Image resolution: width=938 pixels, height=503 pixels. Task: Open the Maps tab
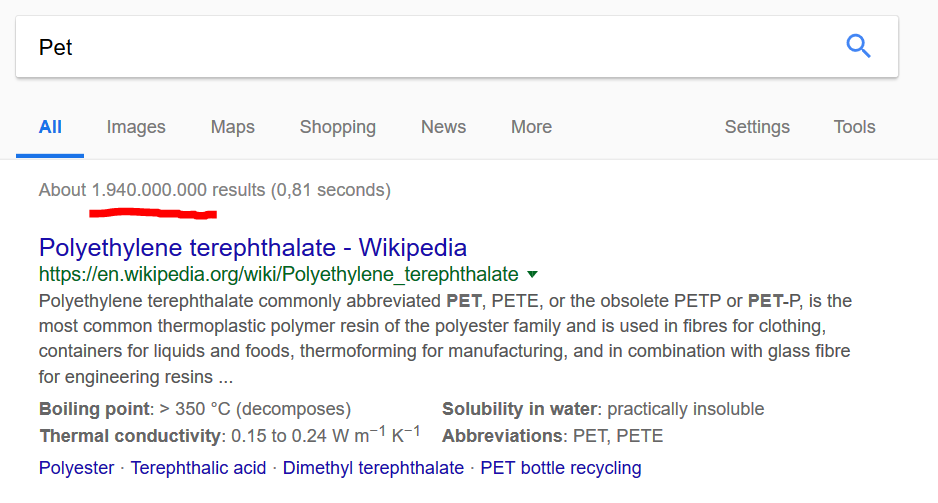[233, 127]
